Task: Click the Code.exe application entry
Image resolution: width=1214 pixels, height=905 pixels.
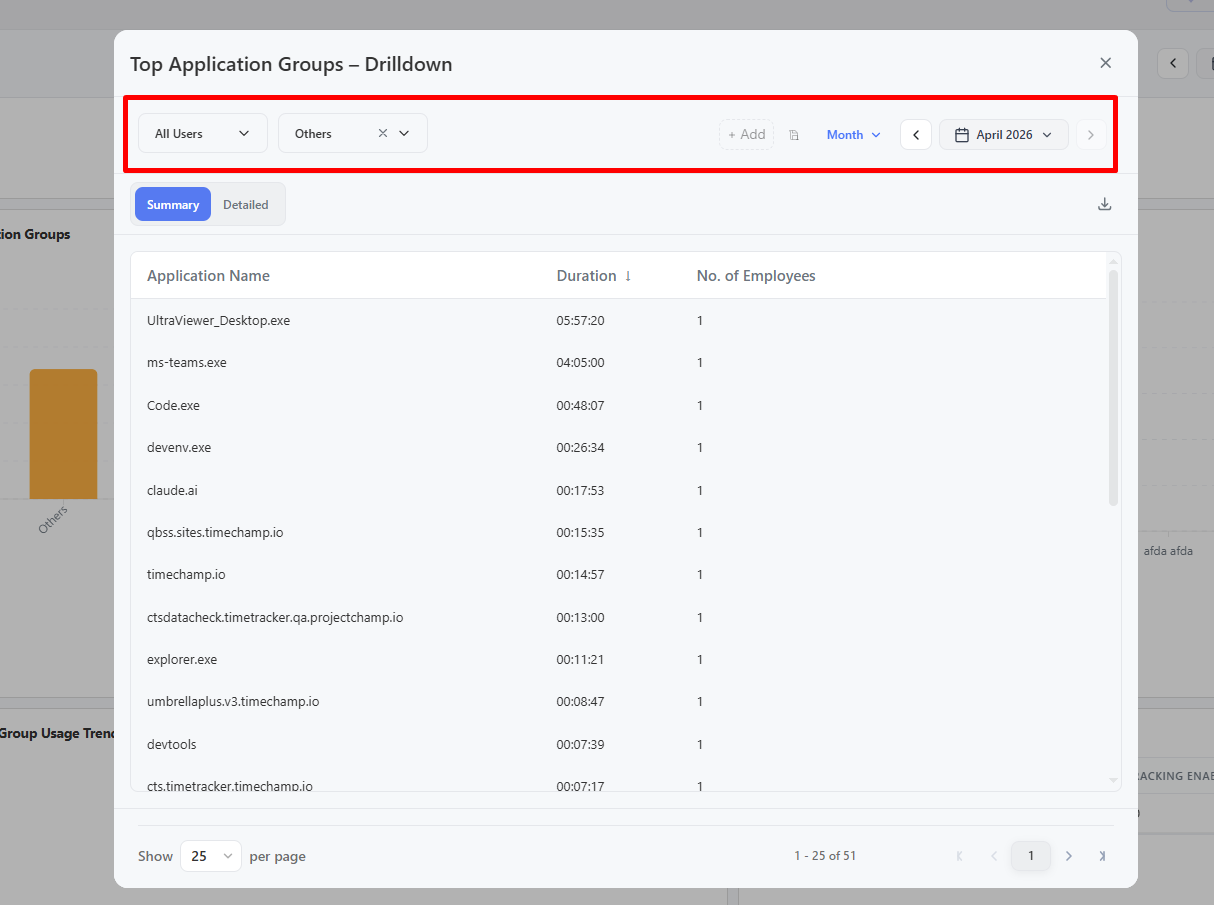Action: [x=173, y=406]
